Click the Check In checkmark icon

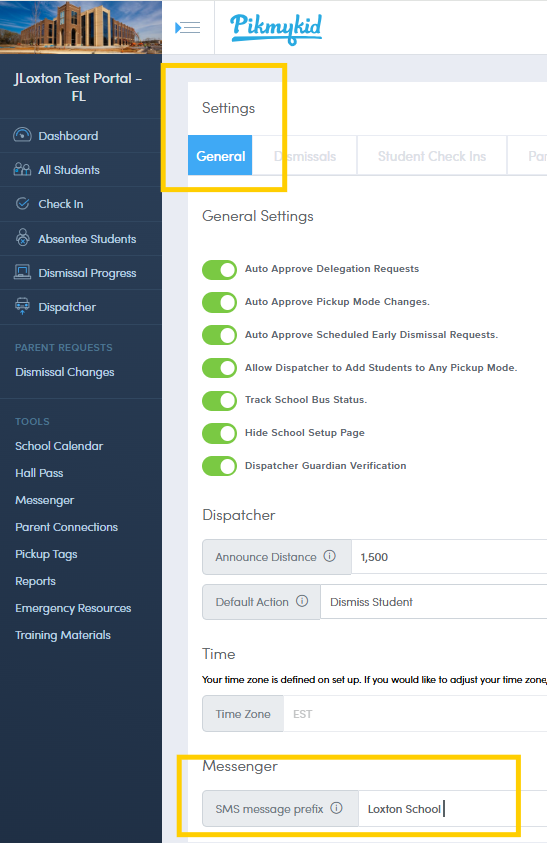22,203
